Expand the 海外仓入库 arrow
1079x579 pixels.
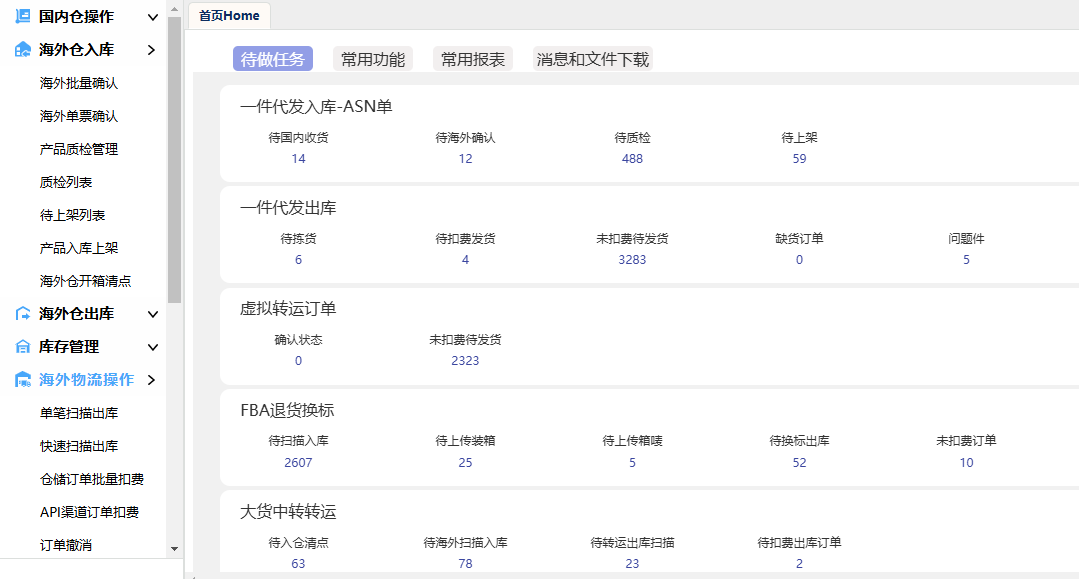152,50
